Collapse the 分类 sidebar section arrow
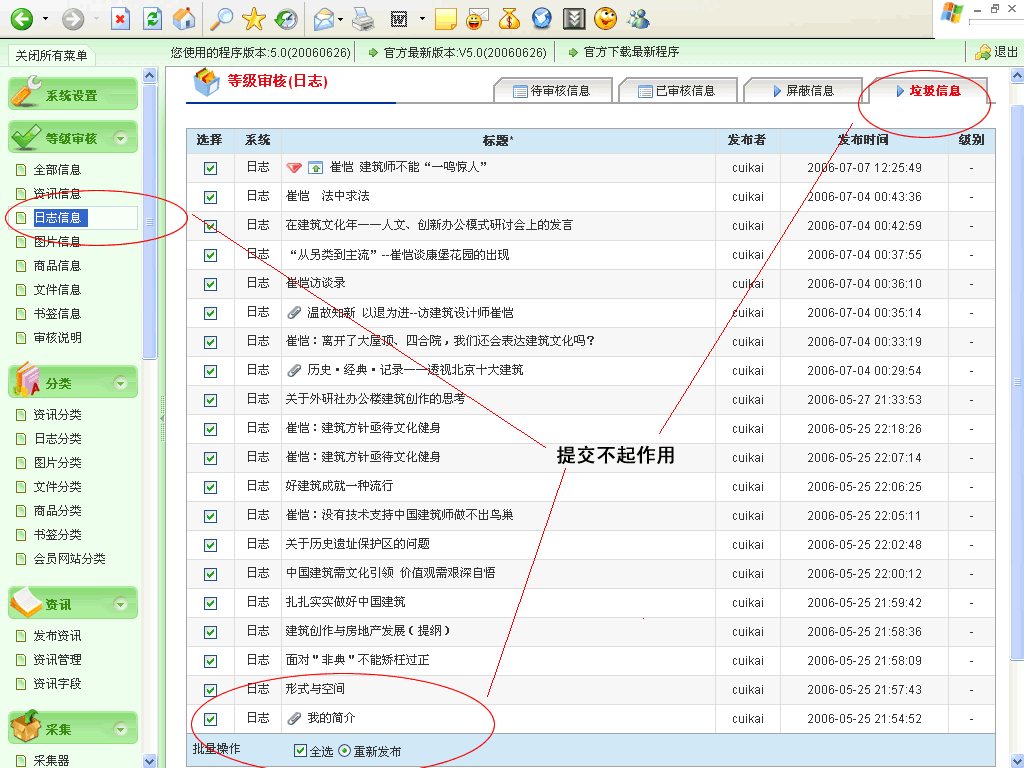Image resolution: width=1024 pixels, height=768 pixels. point(121,383)
